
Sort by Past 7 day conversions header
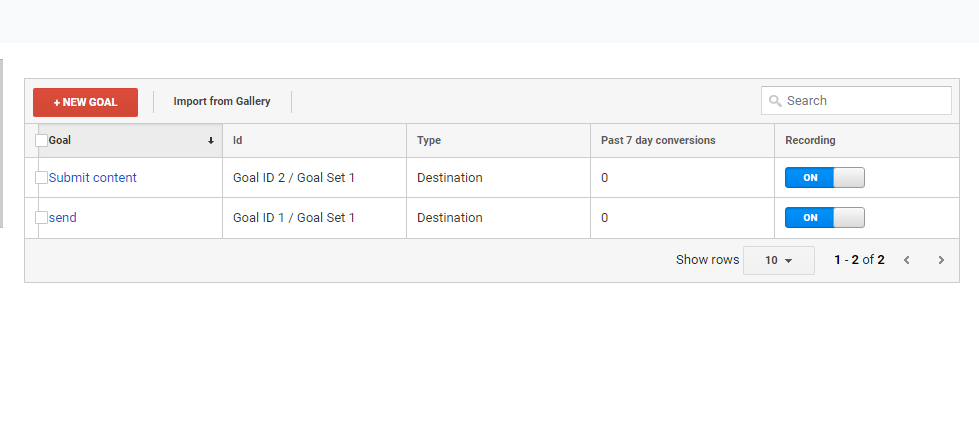[658, 141]
